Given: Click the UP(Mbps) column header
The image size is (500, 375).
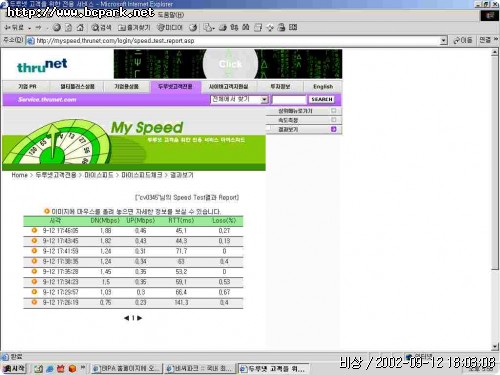Looking at the screenshot, I should pyautogui.click(x=141, y=221).
